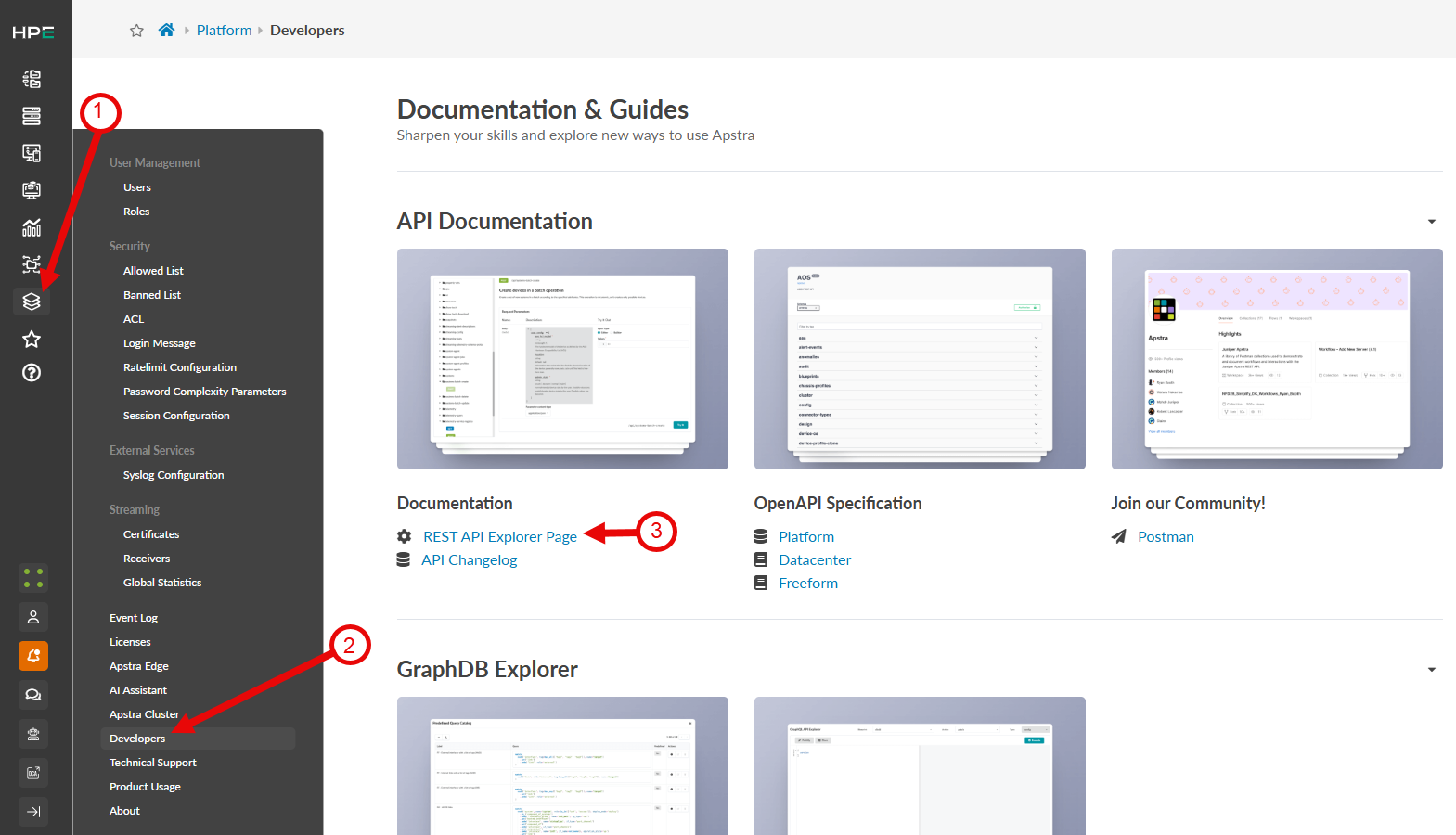This screenshot has height=835, width=1456.
Task: Open the user profile icon
Action: pos(33,617)
